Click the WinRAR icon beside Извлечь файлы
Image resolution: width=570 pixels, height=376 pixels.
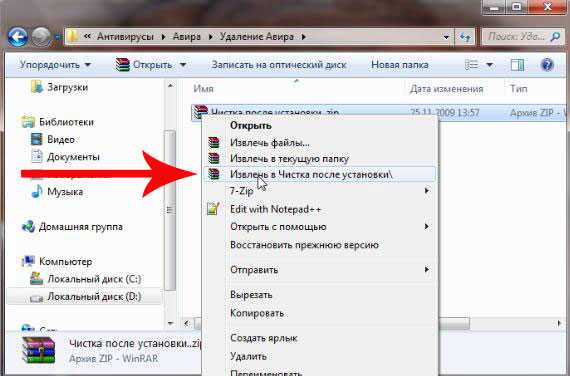tap(214, 142)
